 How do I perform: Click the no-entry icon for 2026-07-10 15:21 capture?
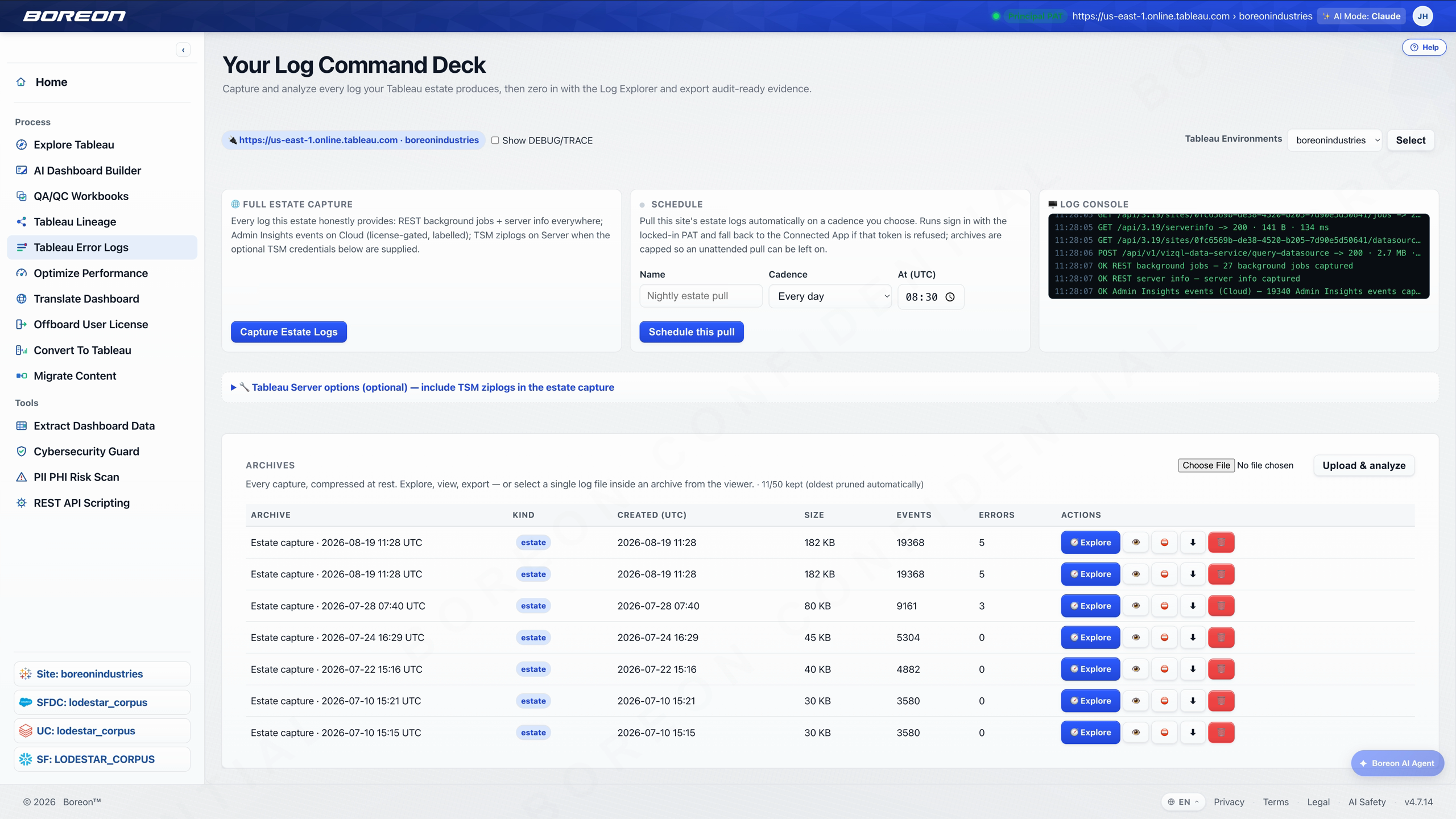pos(1164,701)
